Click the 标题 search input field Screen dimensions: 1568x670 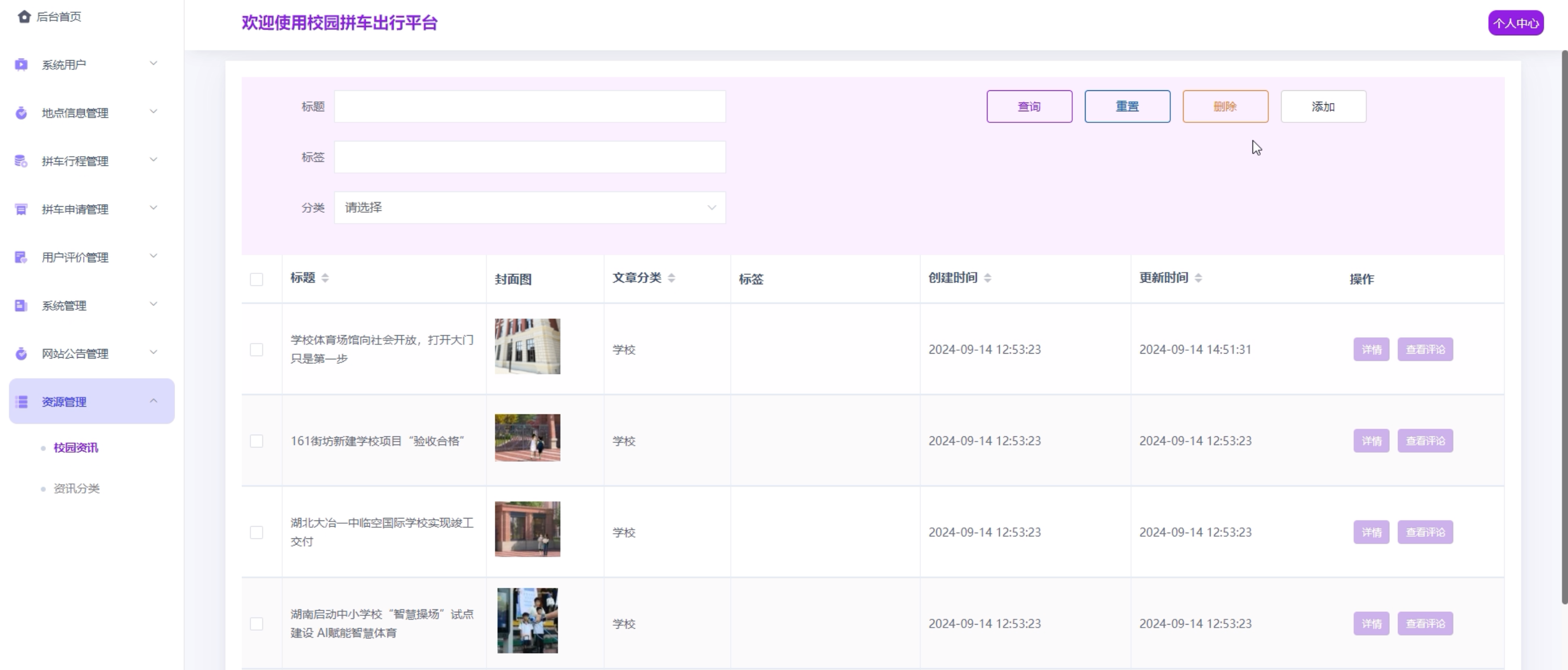coord(529,107)
